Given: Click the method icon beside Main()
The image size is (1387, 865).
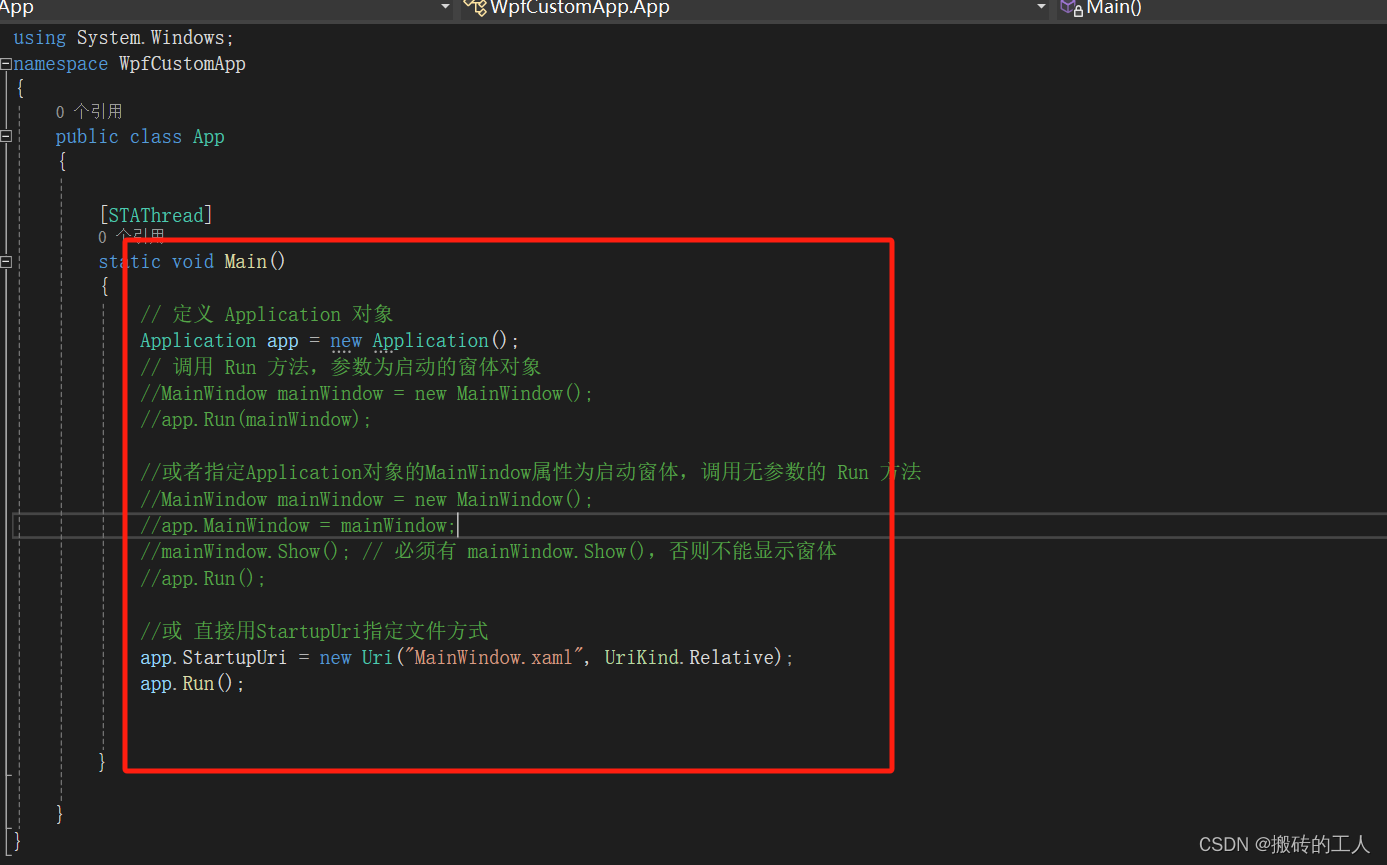Looking at the screenshot, I should [1071, 8].
